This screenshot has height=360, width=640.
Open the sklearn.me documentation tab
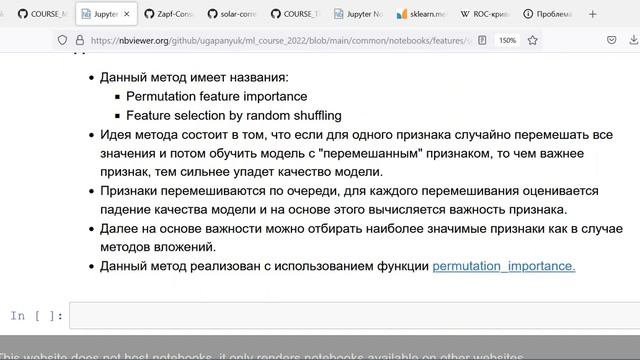coord(421,14)
